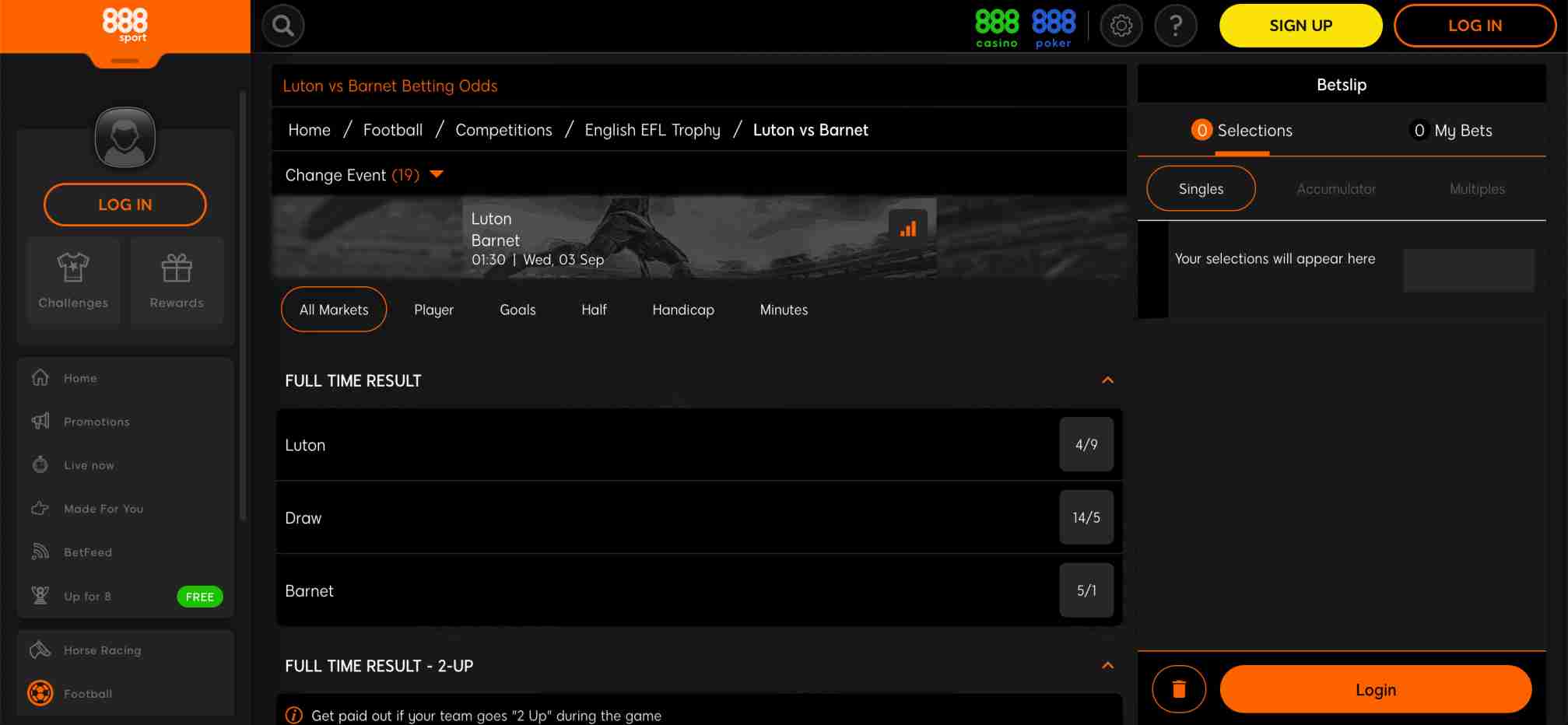Click the 2-Up info icon
Image resolution: width=1568 pixels, height=725 pixels.
[x=294, y=716]
